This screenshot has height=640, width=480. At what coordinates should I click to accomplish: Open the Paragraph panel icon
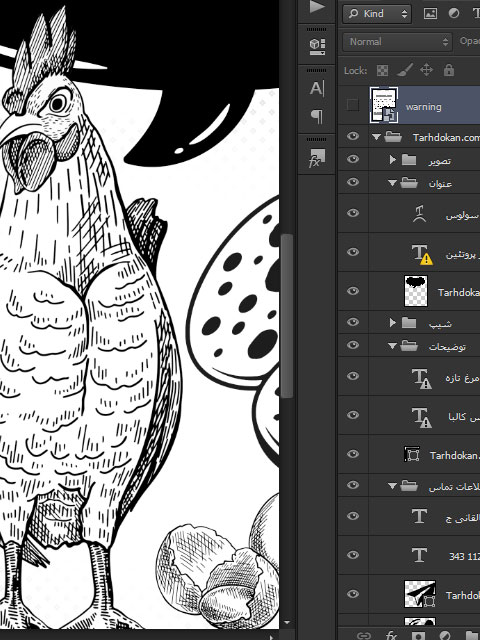coord(317,117)
